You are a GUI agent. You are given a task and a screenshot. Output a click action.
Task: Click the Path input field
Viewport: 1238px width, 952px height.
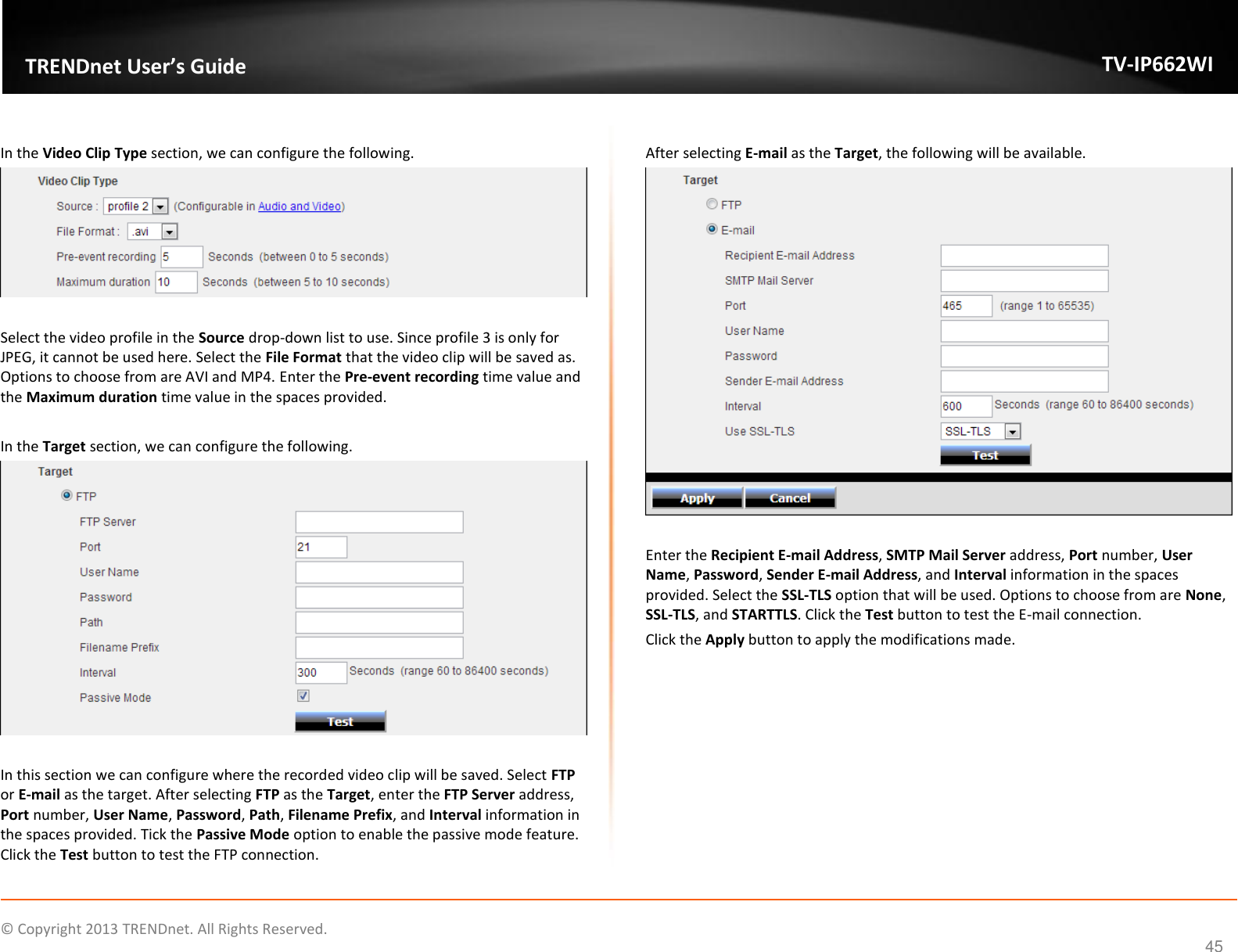[379, 622]
